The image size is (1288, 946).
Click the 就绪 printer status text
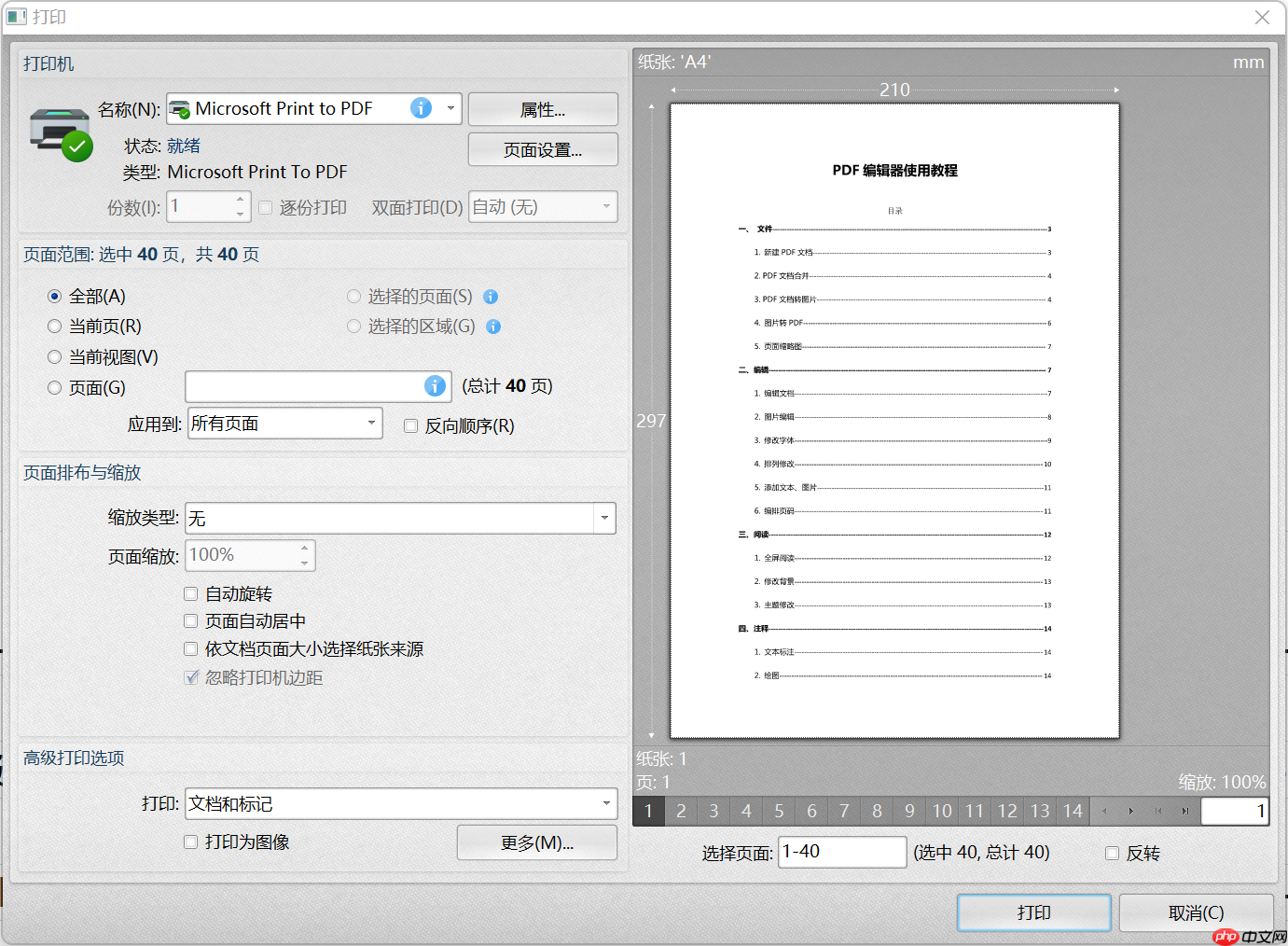point(184,146)
